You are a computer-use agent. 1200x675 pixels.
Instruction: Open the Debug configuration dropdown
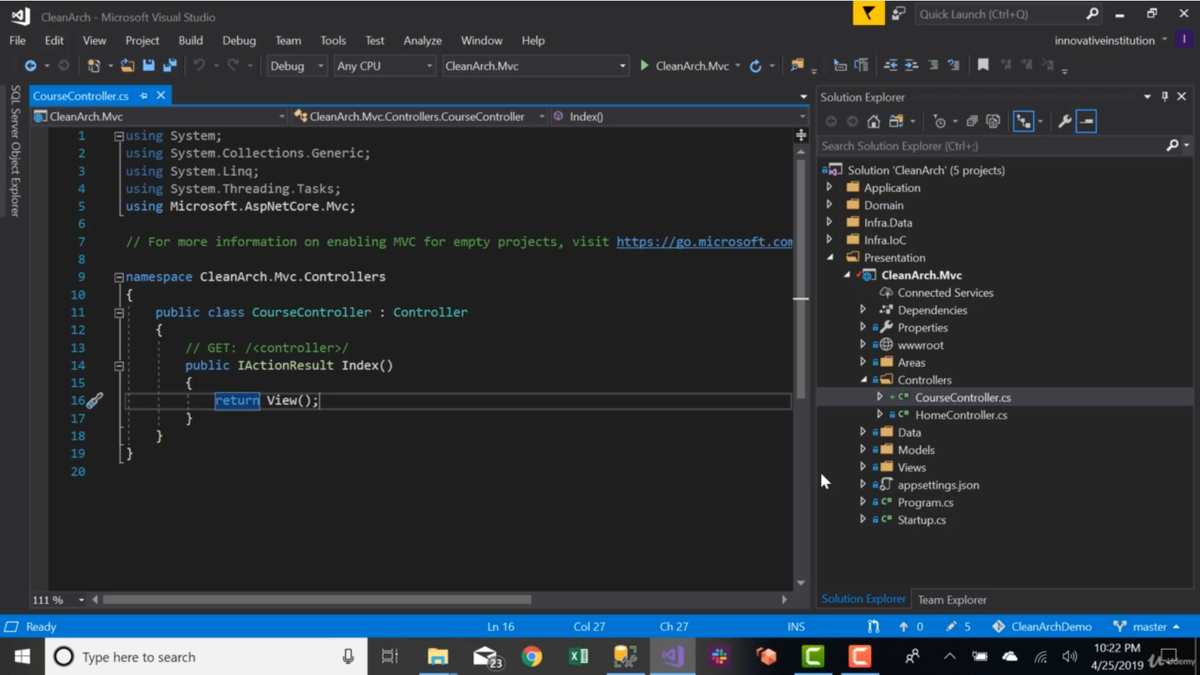click(296, 66)
